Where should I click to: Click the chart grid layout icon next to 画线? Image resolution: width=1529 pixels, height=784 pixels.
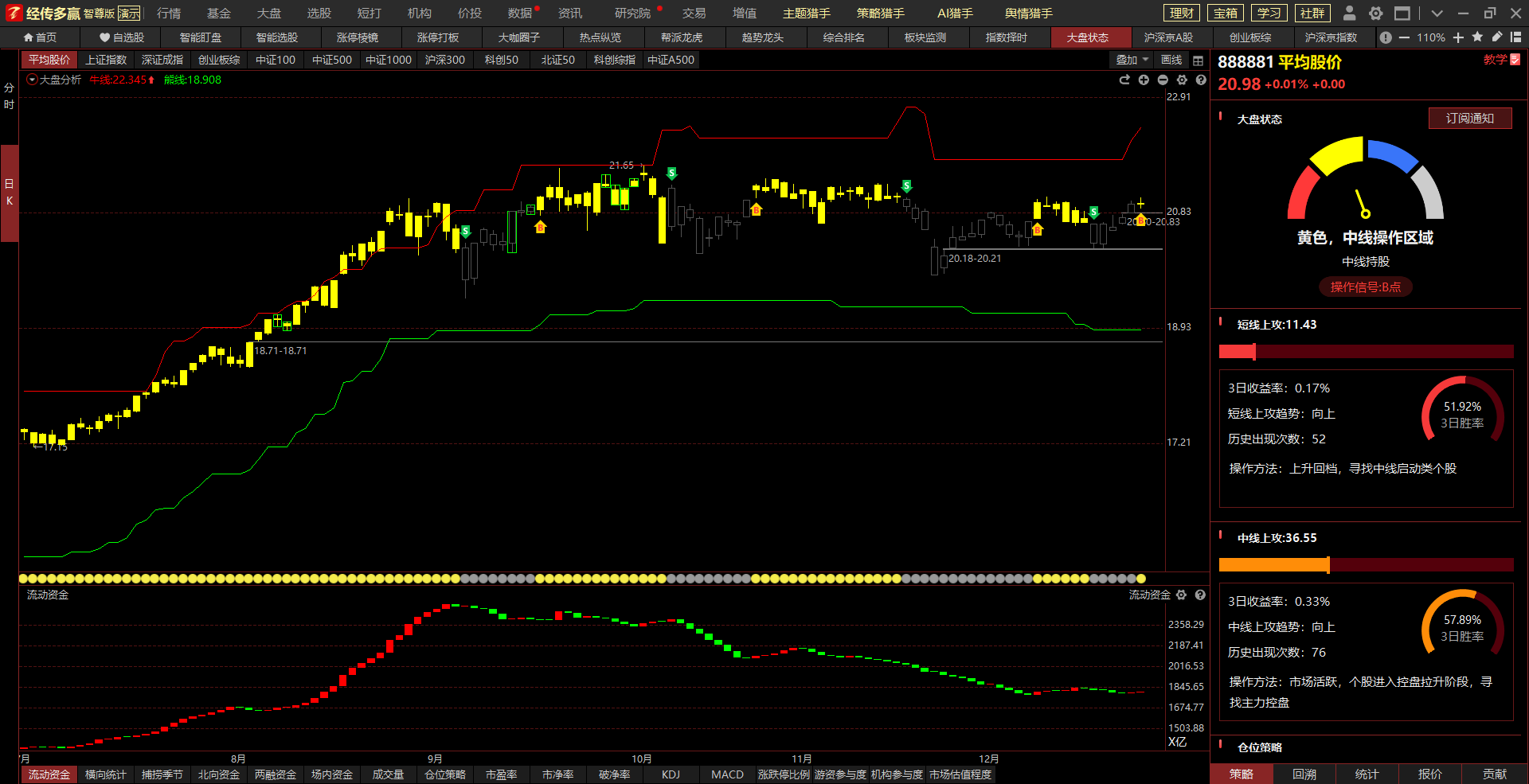1198,60
